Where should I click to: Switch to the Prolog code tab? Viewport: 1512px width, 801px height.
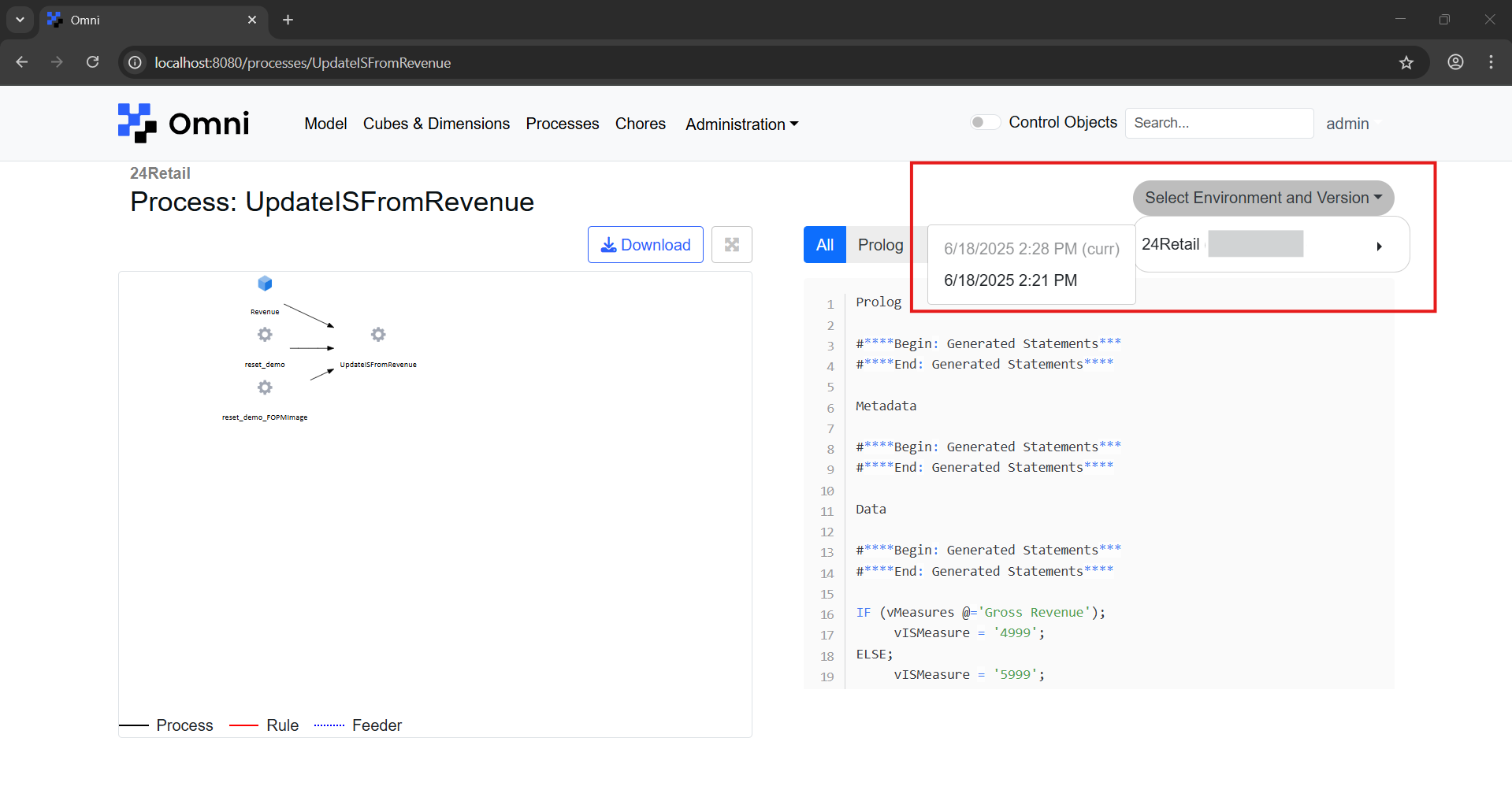880,245
